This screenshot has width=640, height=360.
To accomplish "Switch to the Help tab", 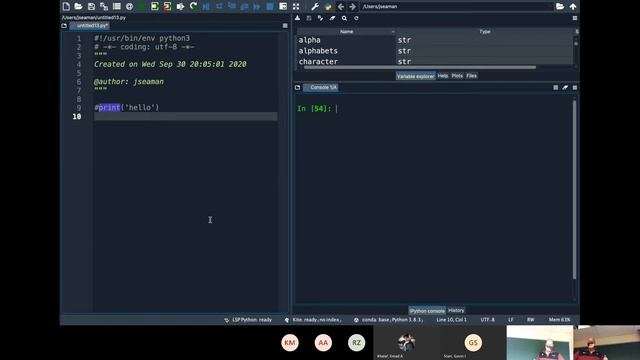I will point(443,76).
